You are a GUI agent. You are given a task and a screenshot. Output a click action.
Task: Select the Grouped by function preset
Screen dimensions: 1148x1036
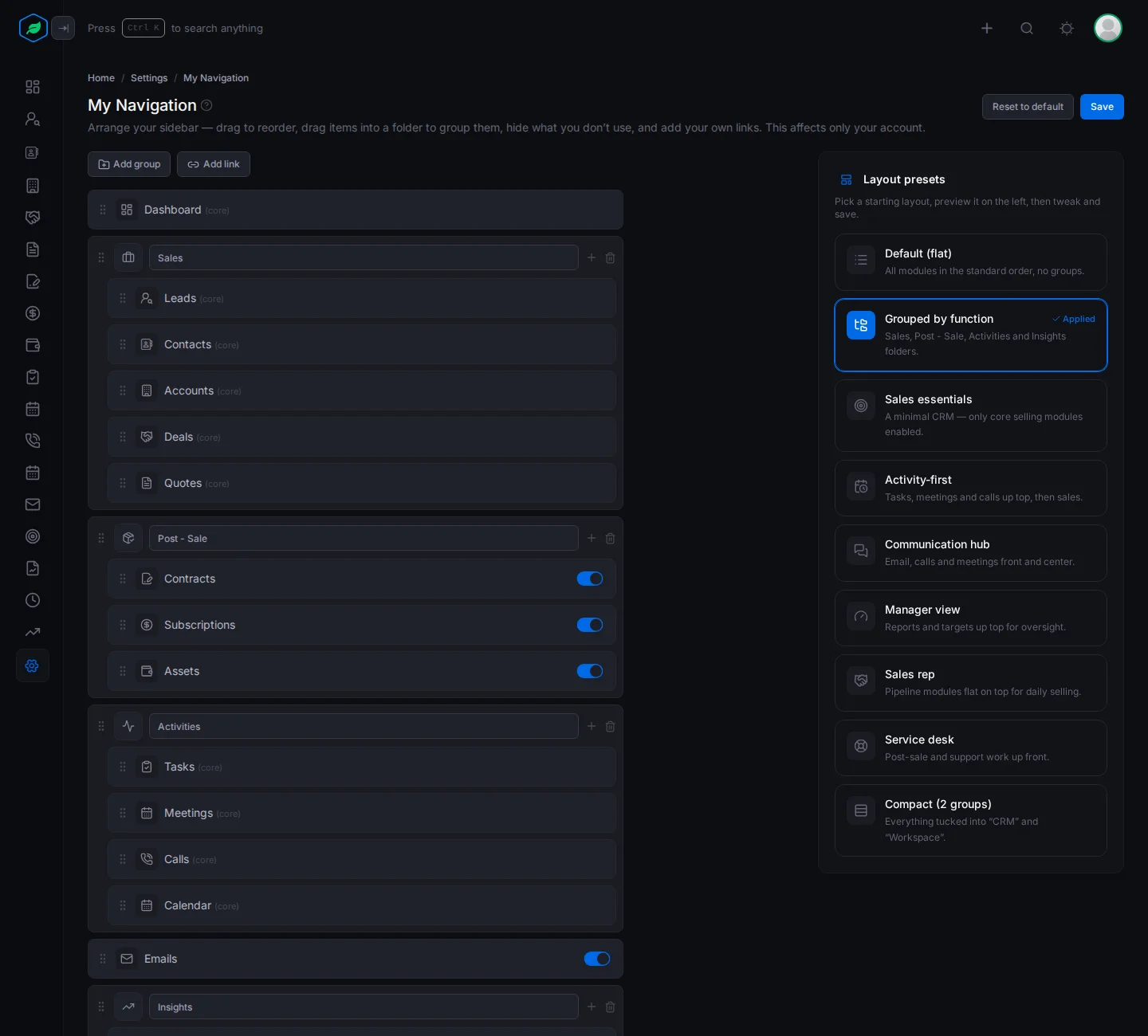pos(971,335)
